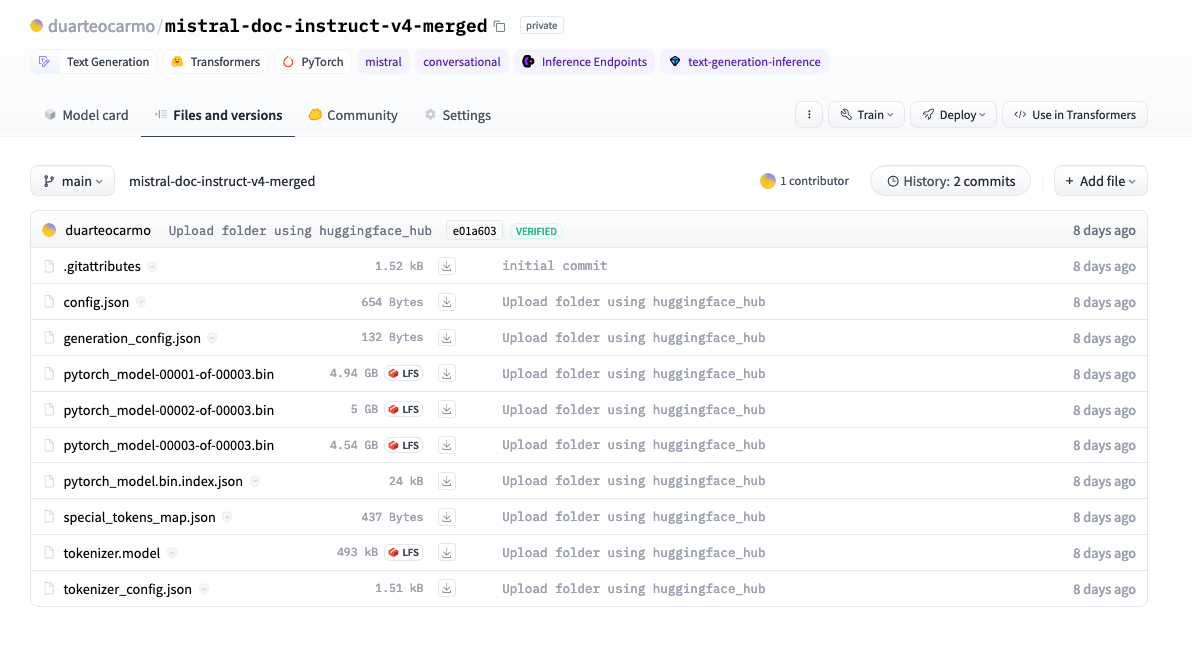
Task: Click the Use in Transformers button
Action: click(x=1075, y=115)
